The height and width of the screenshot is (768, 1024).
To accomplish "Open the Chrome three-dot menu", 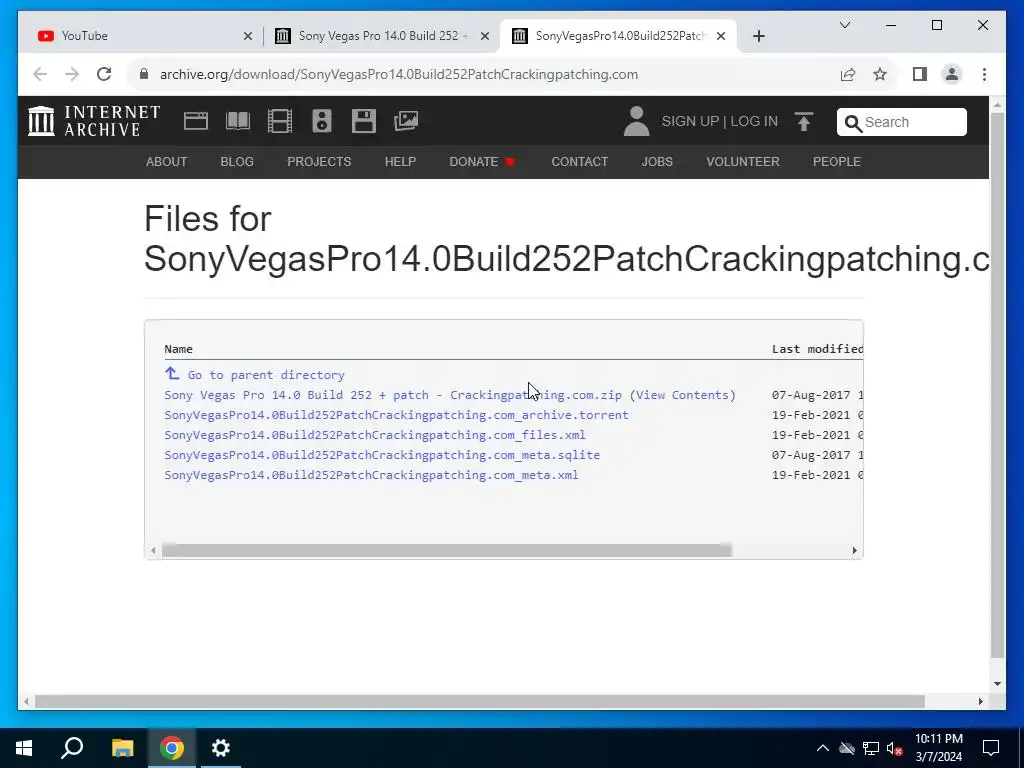I will point(984,74).
